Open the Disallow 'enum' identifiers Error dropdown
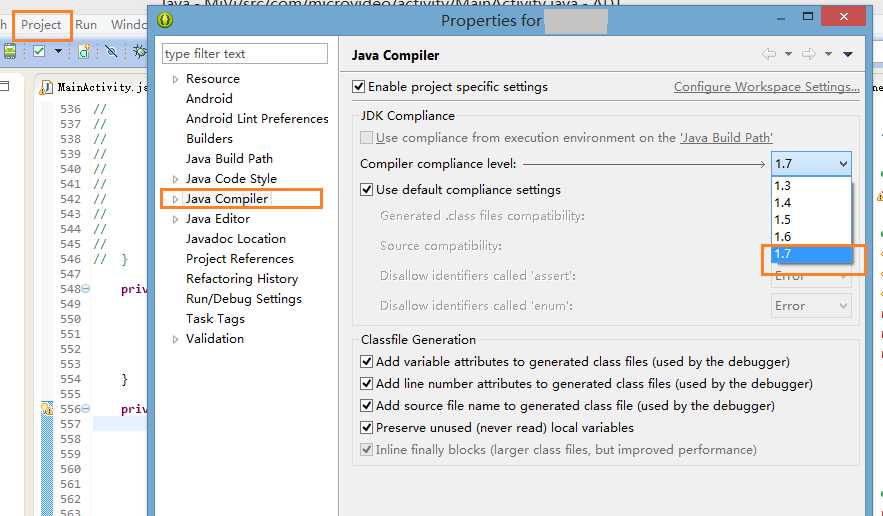This screenshot has height=516, width=883. 811,306
